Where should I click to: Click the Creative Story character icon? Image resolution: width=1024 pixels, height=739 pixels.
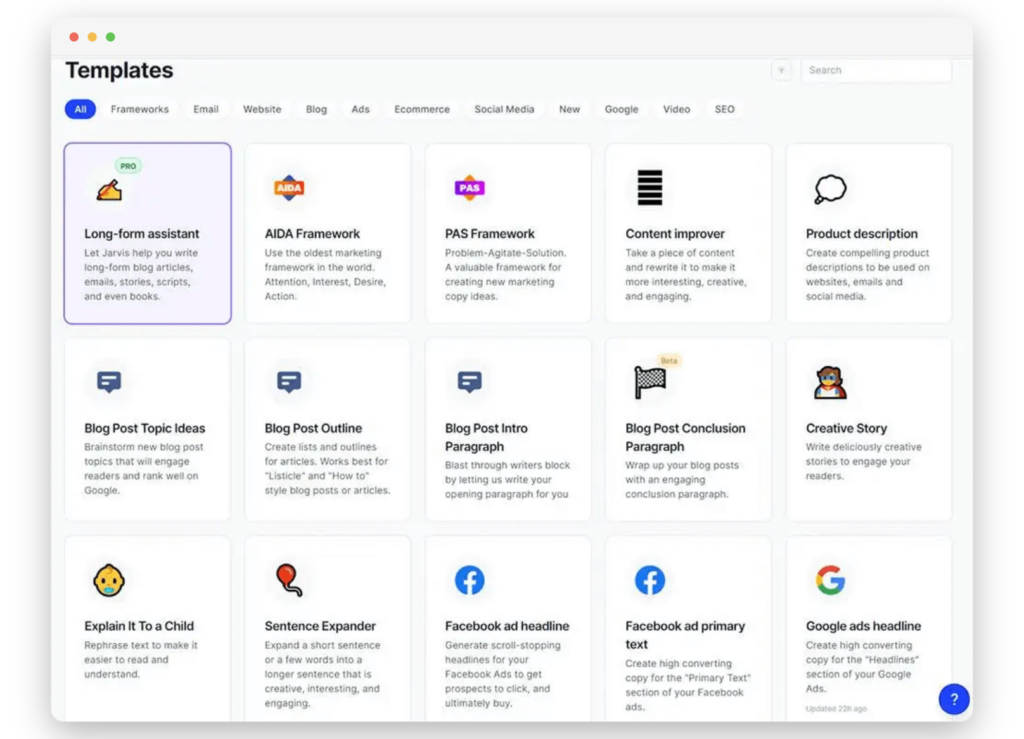[830, 382]
